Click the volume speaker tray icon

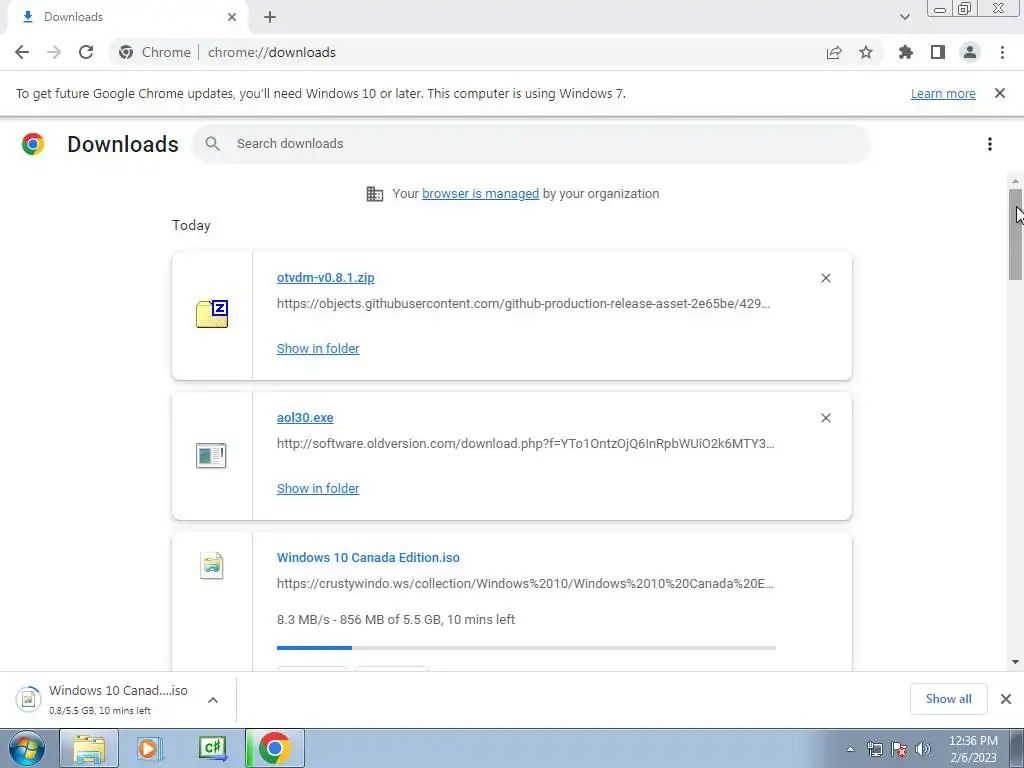tap(923, 749)
